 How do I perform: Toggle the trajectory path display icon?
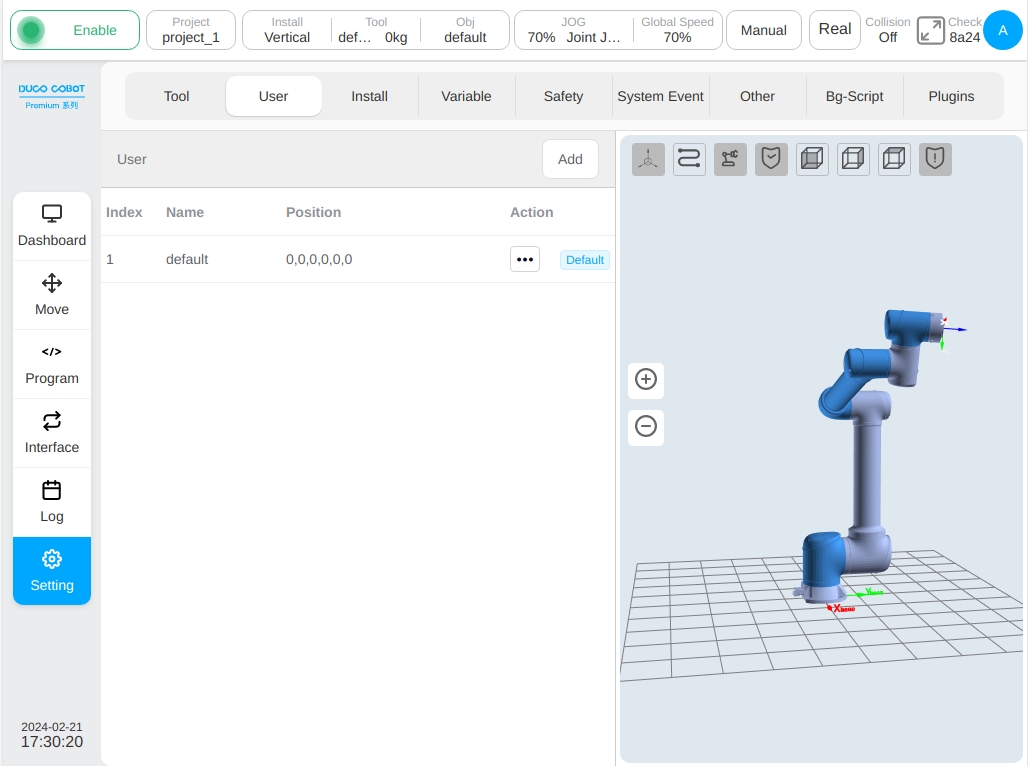point(689,159)
